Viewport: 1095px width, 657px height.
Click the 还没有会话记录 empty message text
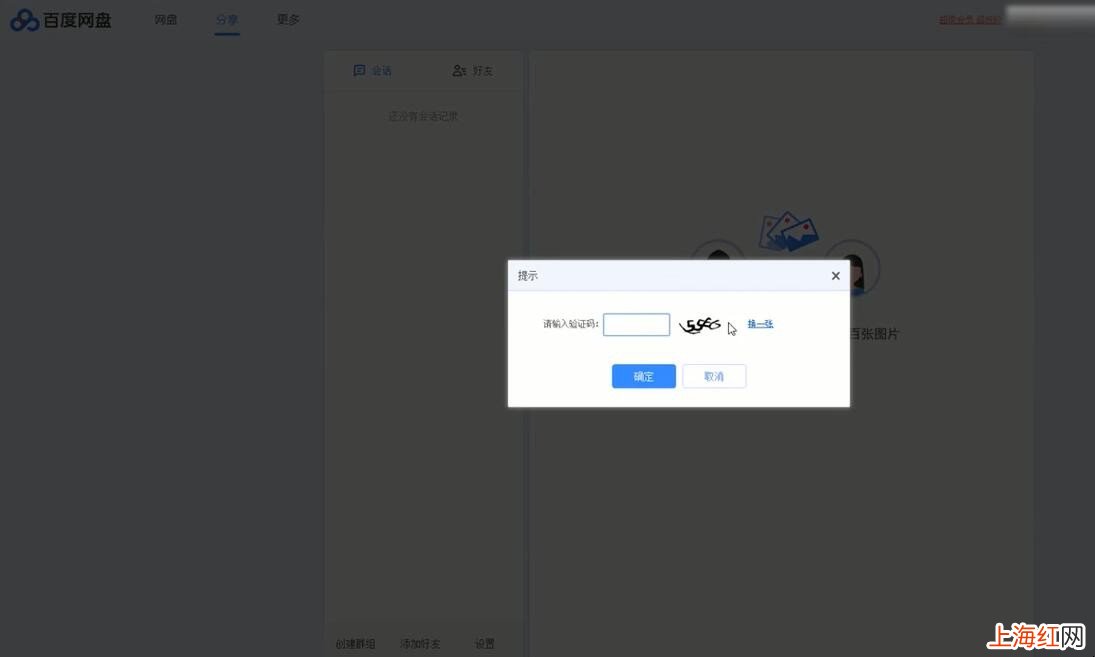pos(423,116)
